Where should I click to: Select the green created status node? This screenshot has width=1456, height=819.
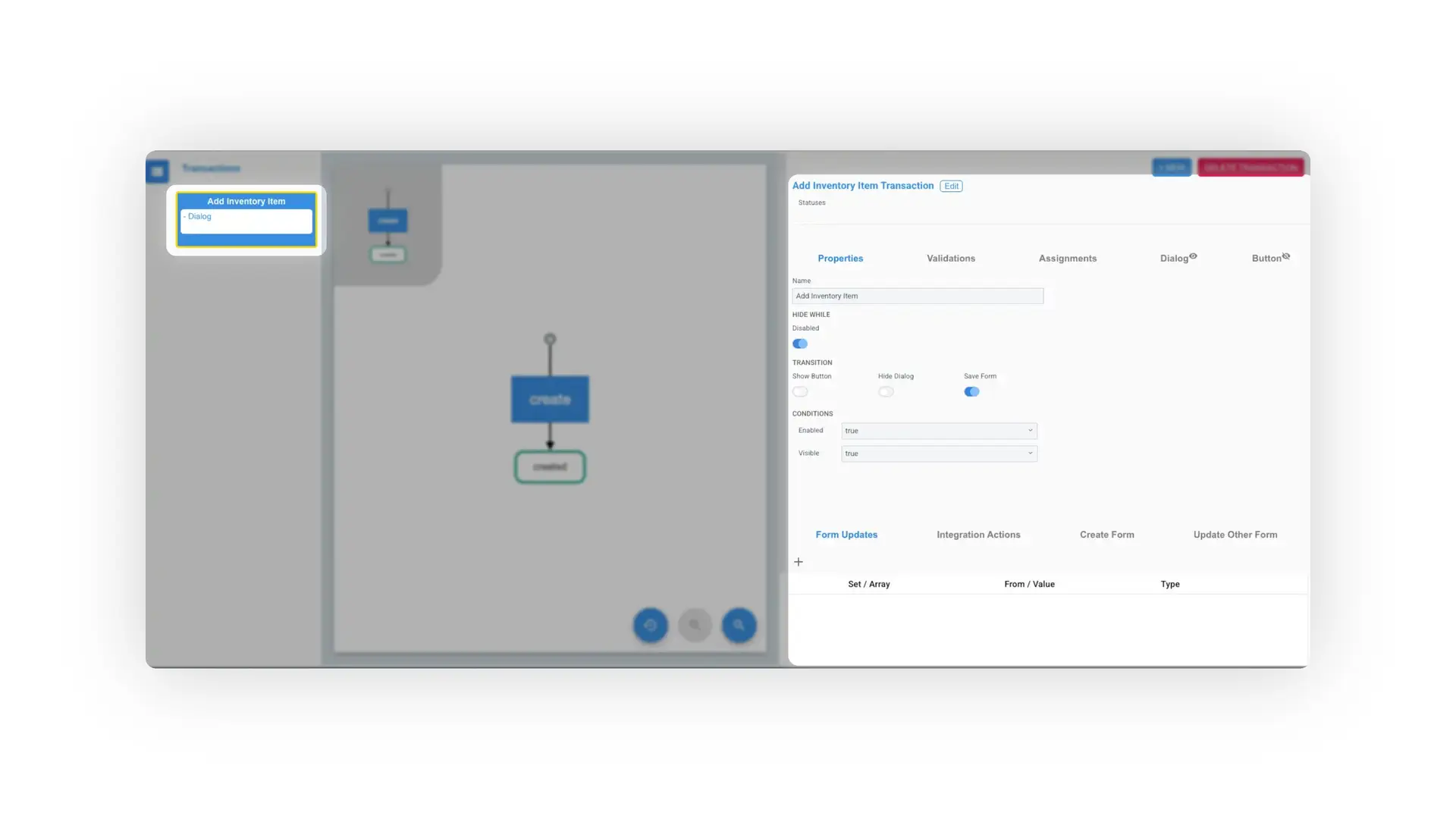click(550, 466)
